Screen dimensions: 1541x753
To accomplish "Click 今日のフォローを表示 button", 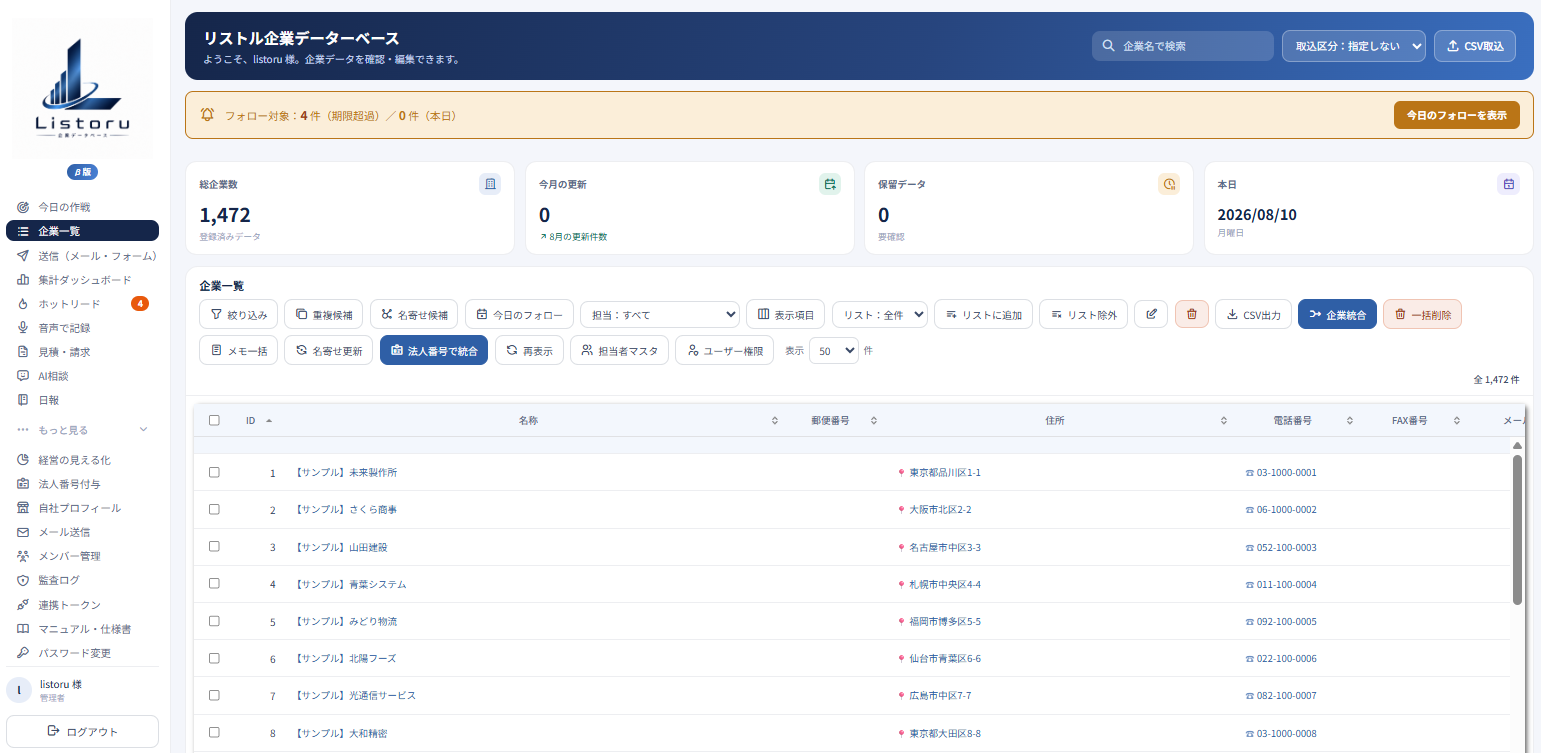I will pyautogui.click(x=1457, y=115).
